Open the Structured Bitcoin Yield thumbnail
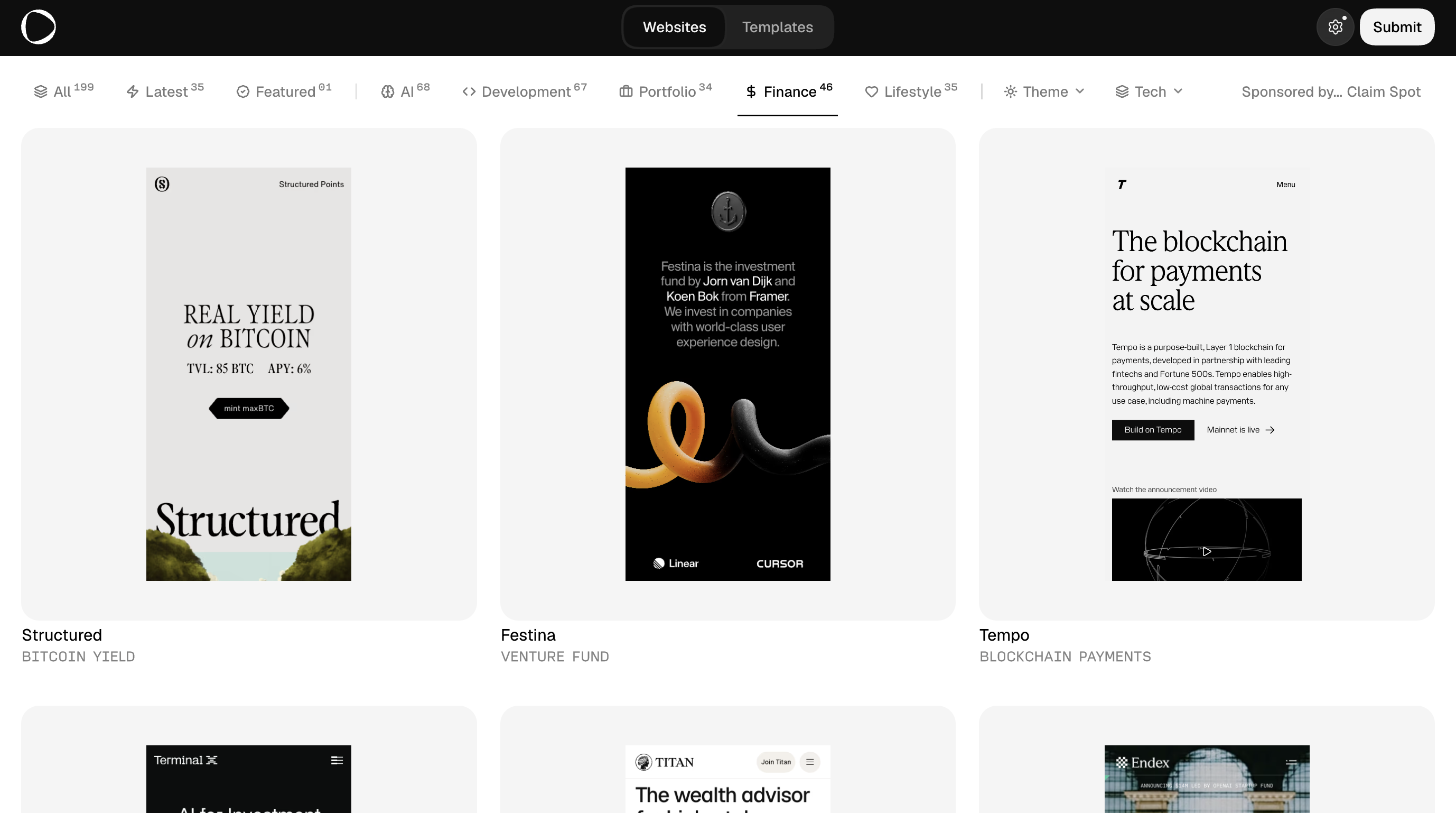Image resolution: width=1456 pixels, height=813 pixels. (248, 374)
